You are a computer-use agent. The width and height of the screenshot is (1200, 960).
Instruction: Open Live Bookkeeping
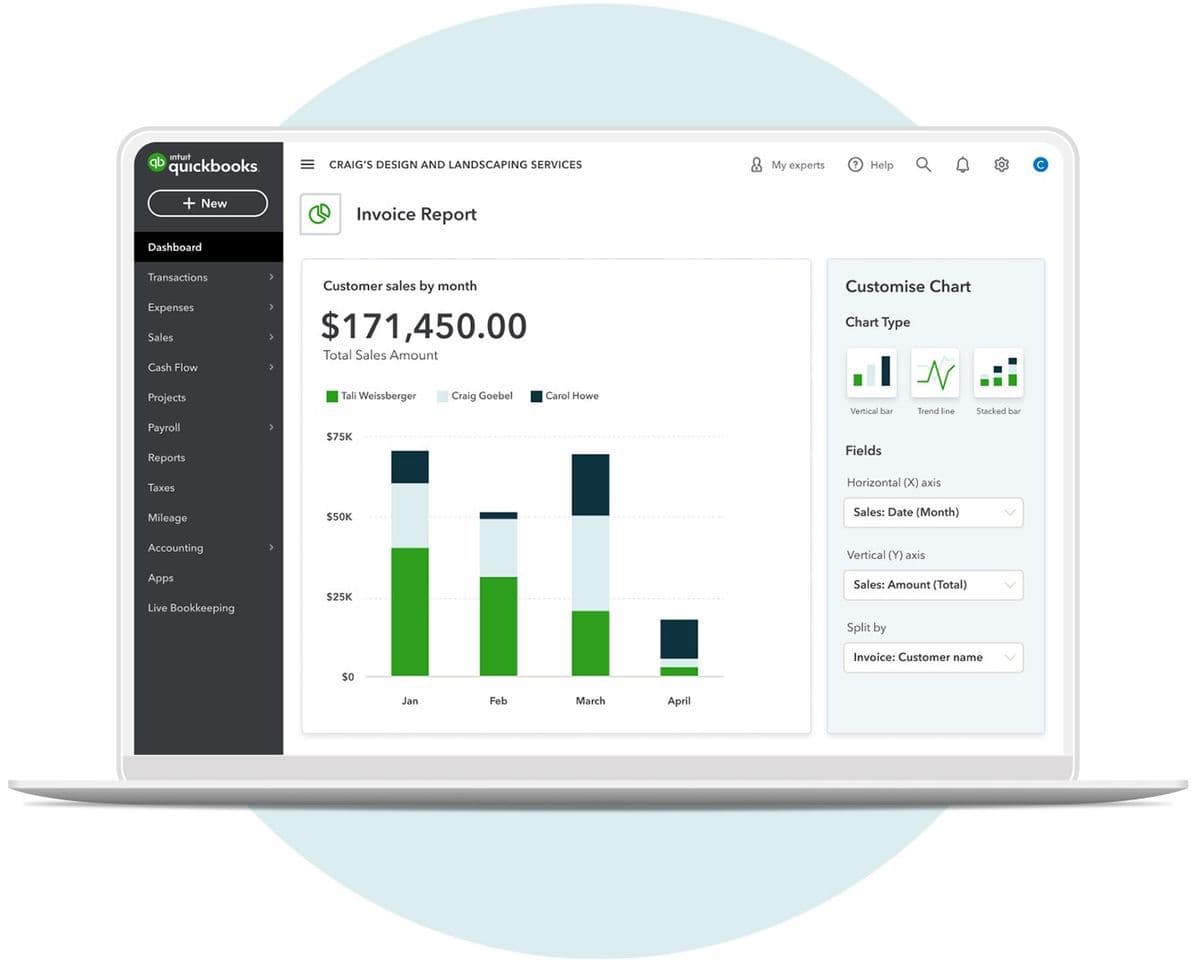191,607
